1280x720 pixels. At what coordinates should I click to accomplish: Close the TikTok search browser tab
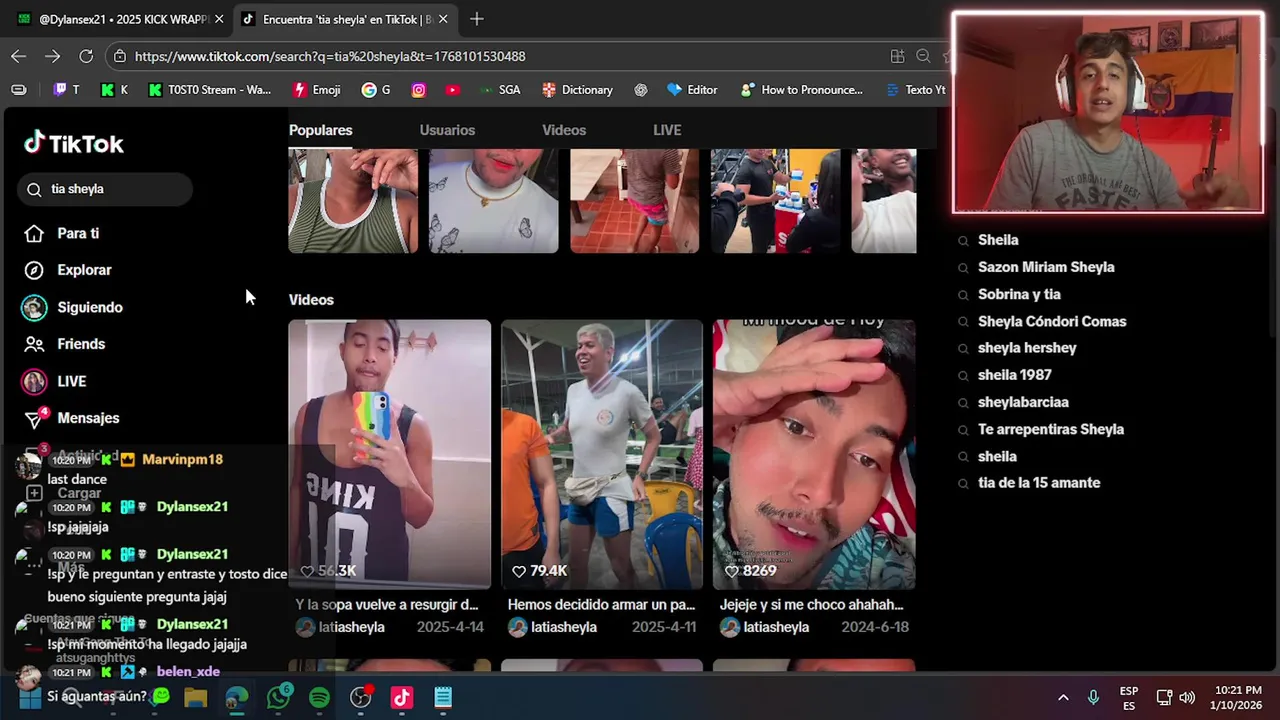(443, 19)
